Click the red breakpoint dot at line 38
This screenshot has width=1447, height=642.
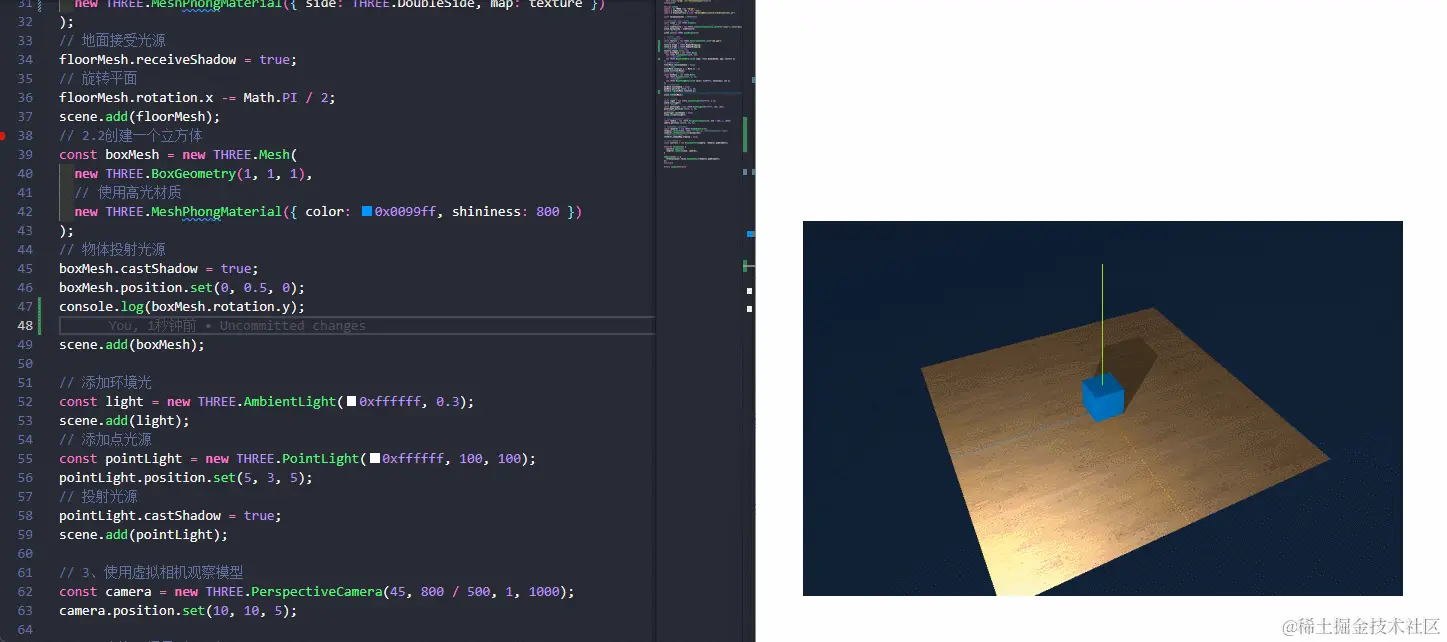tap(4, 135)
